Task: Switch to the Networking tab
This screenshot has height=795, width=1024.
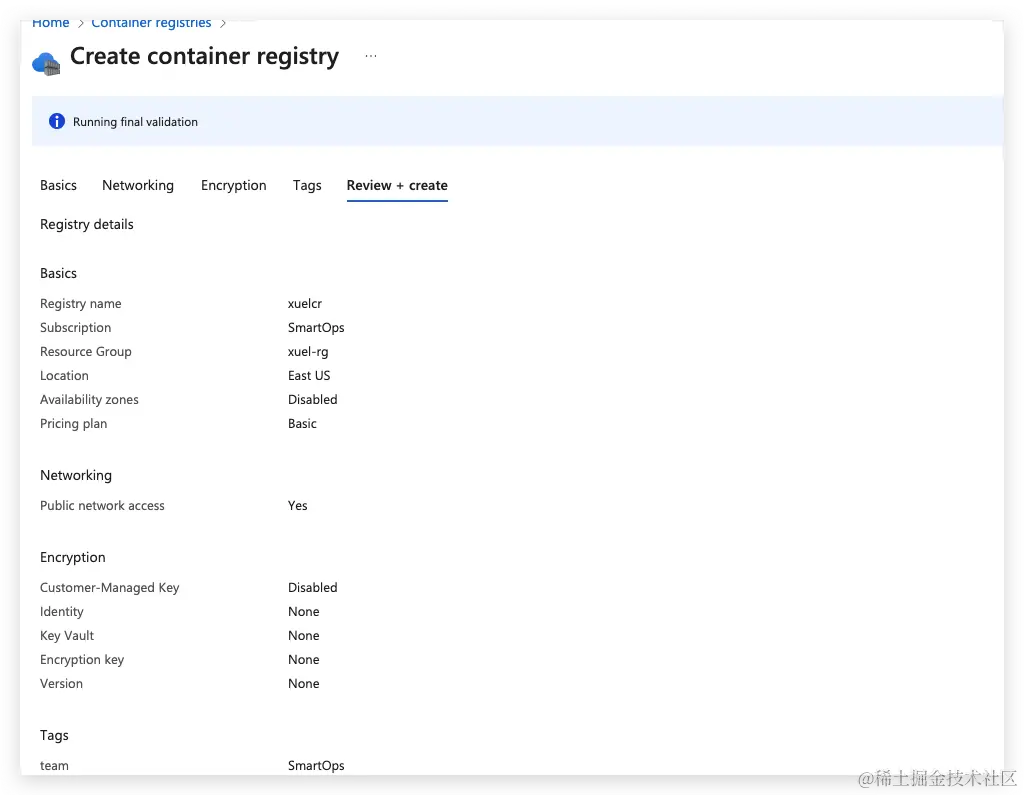Action: (138, 185)
